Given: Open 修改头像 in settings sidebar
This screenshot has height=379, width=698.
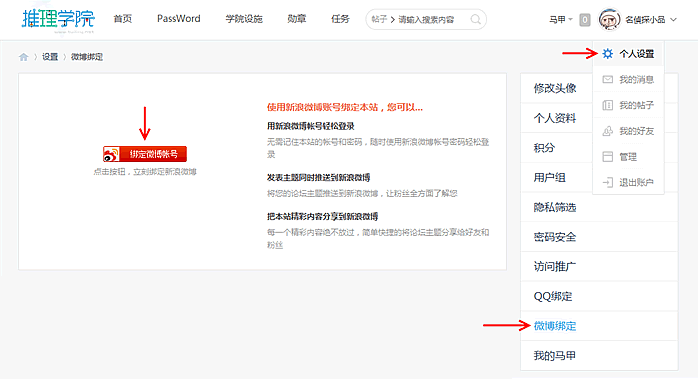Looking at the screenshot, I should pyautogui.click(x=555, y=88).
